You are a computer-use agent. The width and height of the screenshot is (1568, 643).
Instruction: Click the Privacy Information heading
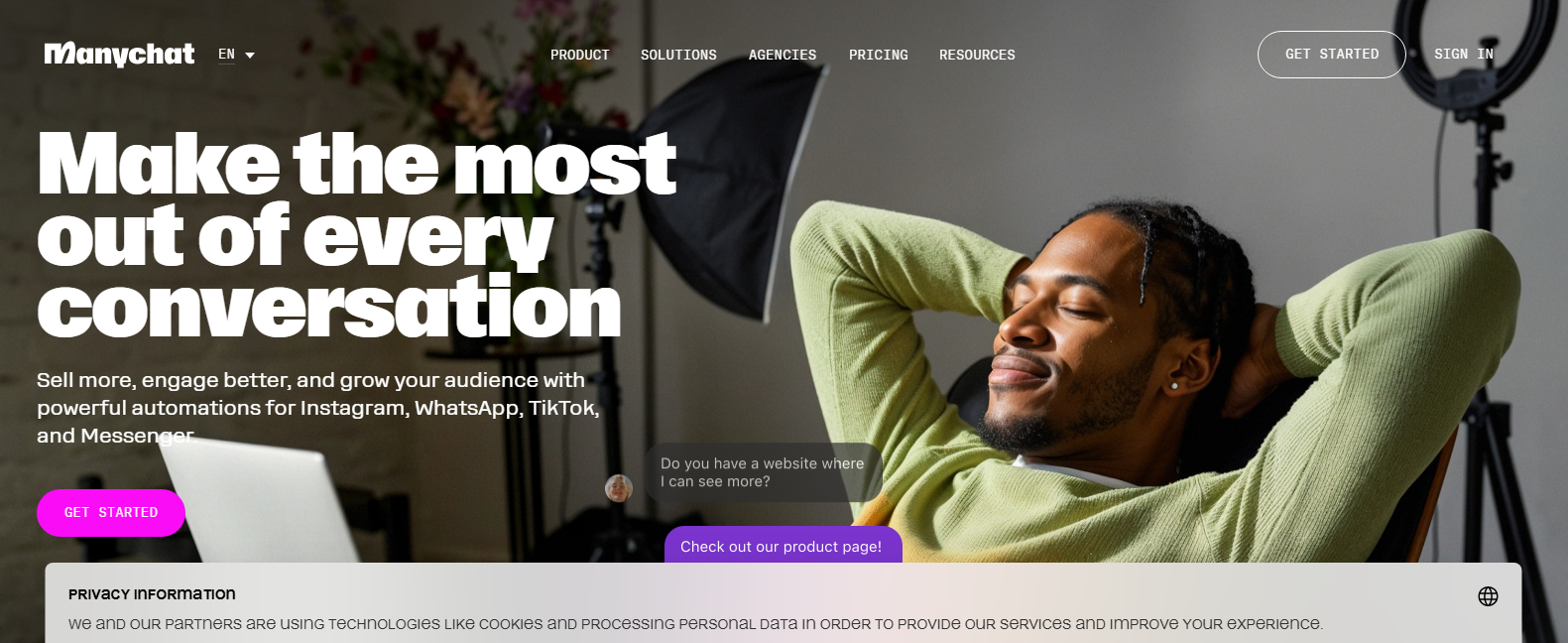pyautogui.click(x=152, y=594)
